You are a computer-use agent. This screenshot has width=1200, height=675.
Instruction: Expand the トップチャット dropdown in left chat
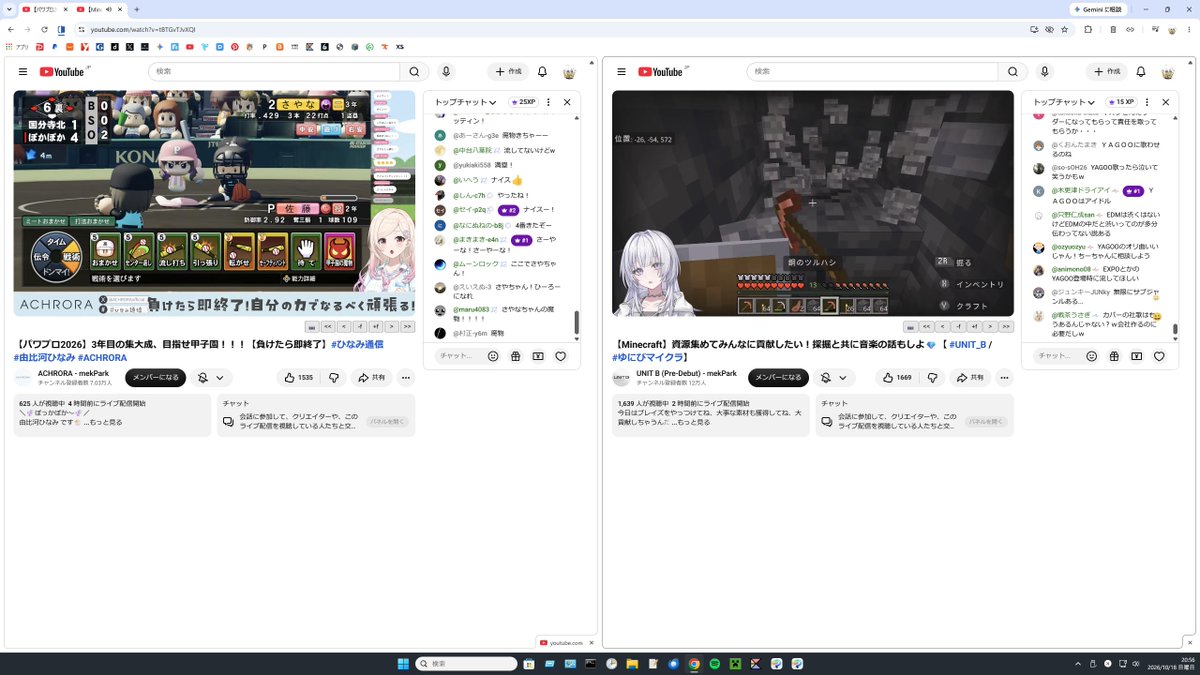point(465,102)
